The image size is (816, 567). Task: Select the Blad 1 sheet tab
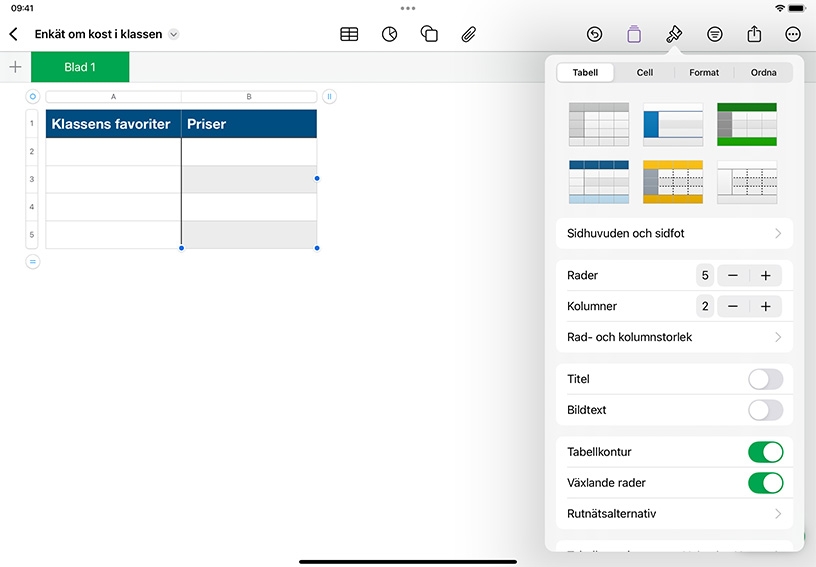point(80,67)
